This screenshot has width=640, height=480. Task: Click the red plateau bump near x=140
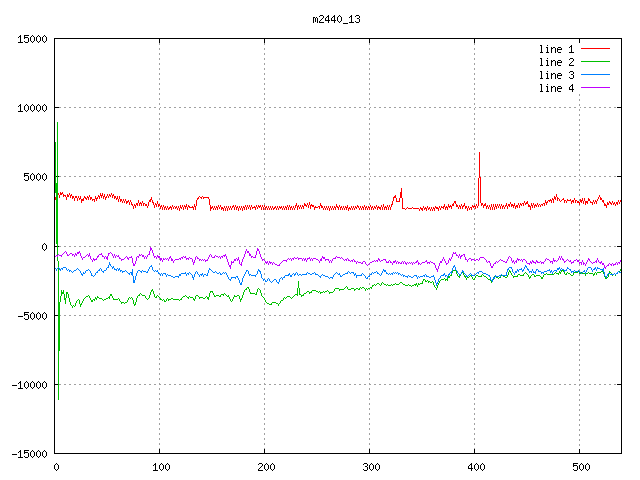tap(203, 198)
